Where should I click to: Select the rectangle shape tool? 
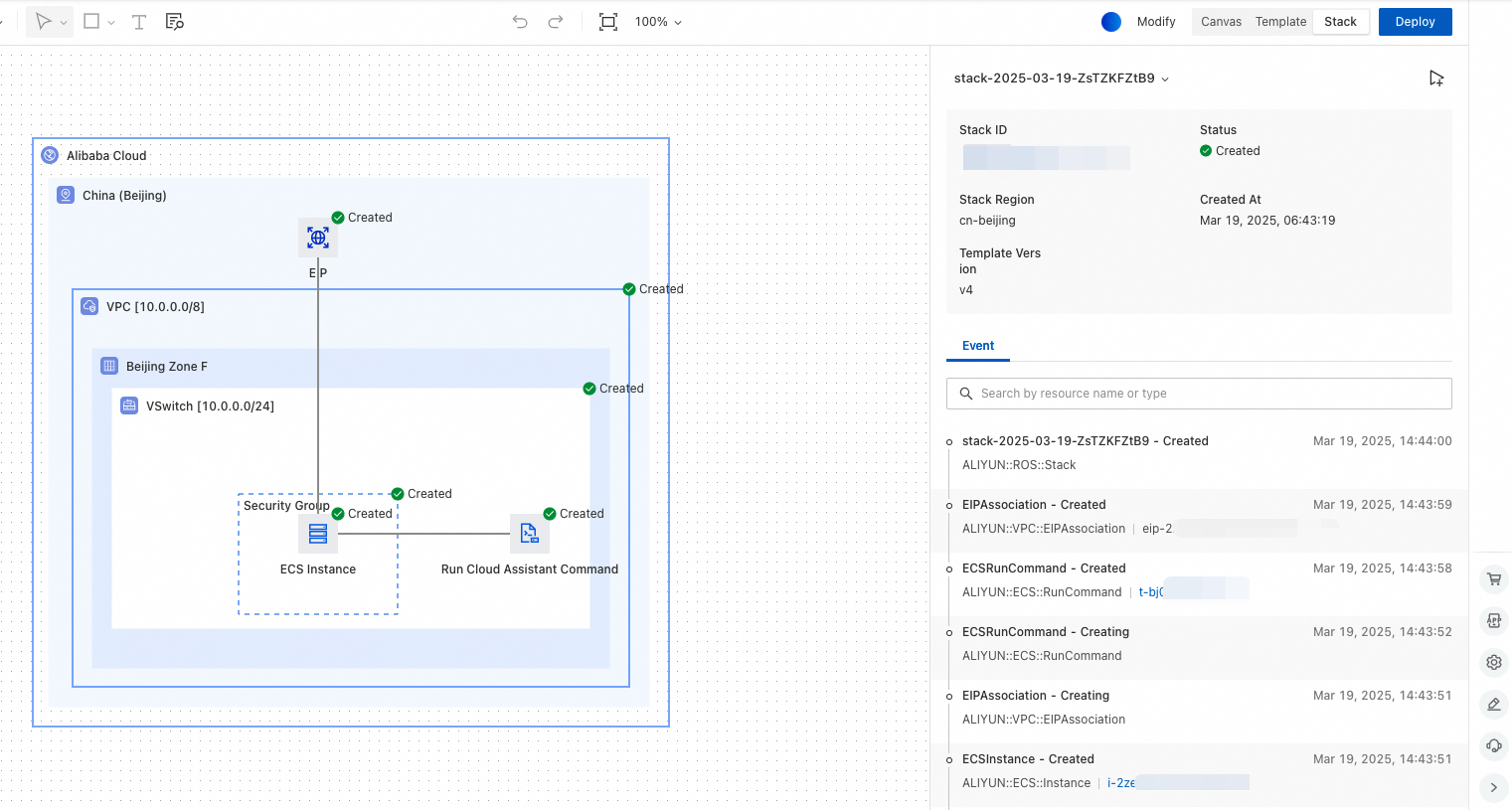pyautogui.click(x=91, y=21)
